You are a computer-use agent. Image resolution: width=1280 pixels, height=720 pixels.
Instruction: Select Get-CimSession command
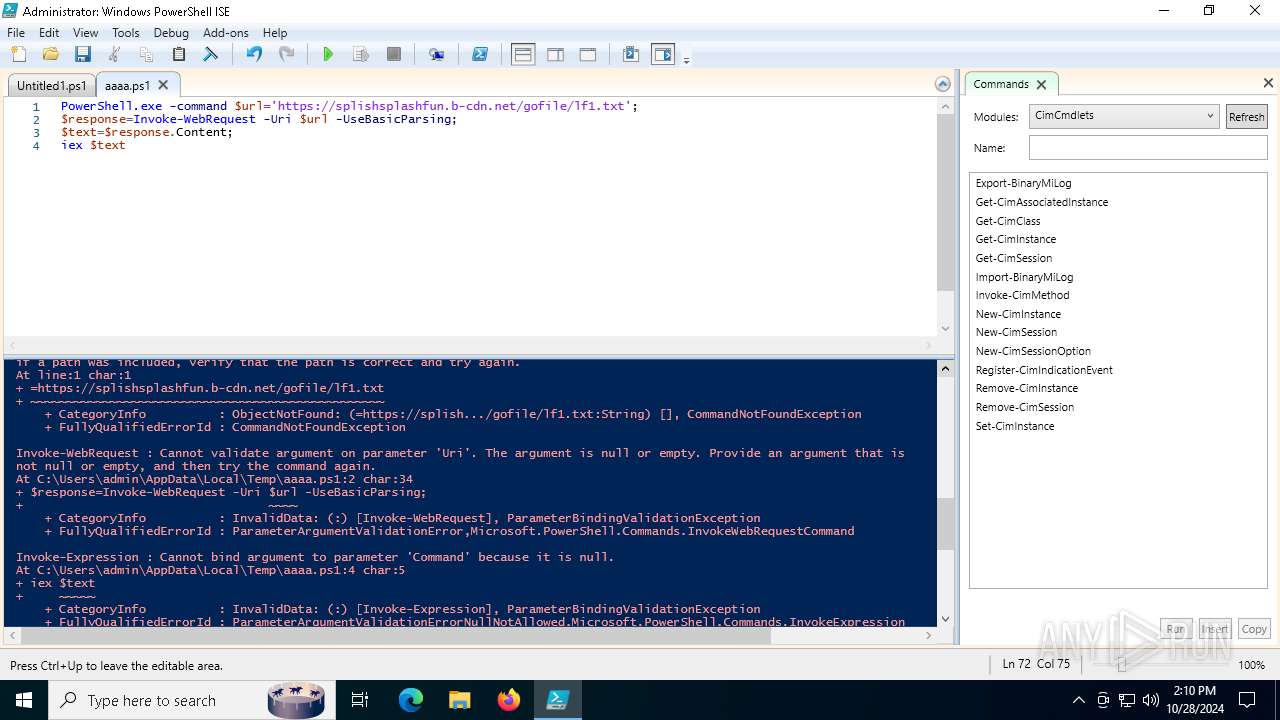(1013, 258)
